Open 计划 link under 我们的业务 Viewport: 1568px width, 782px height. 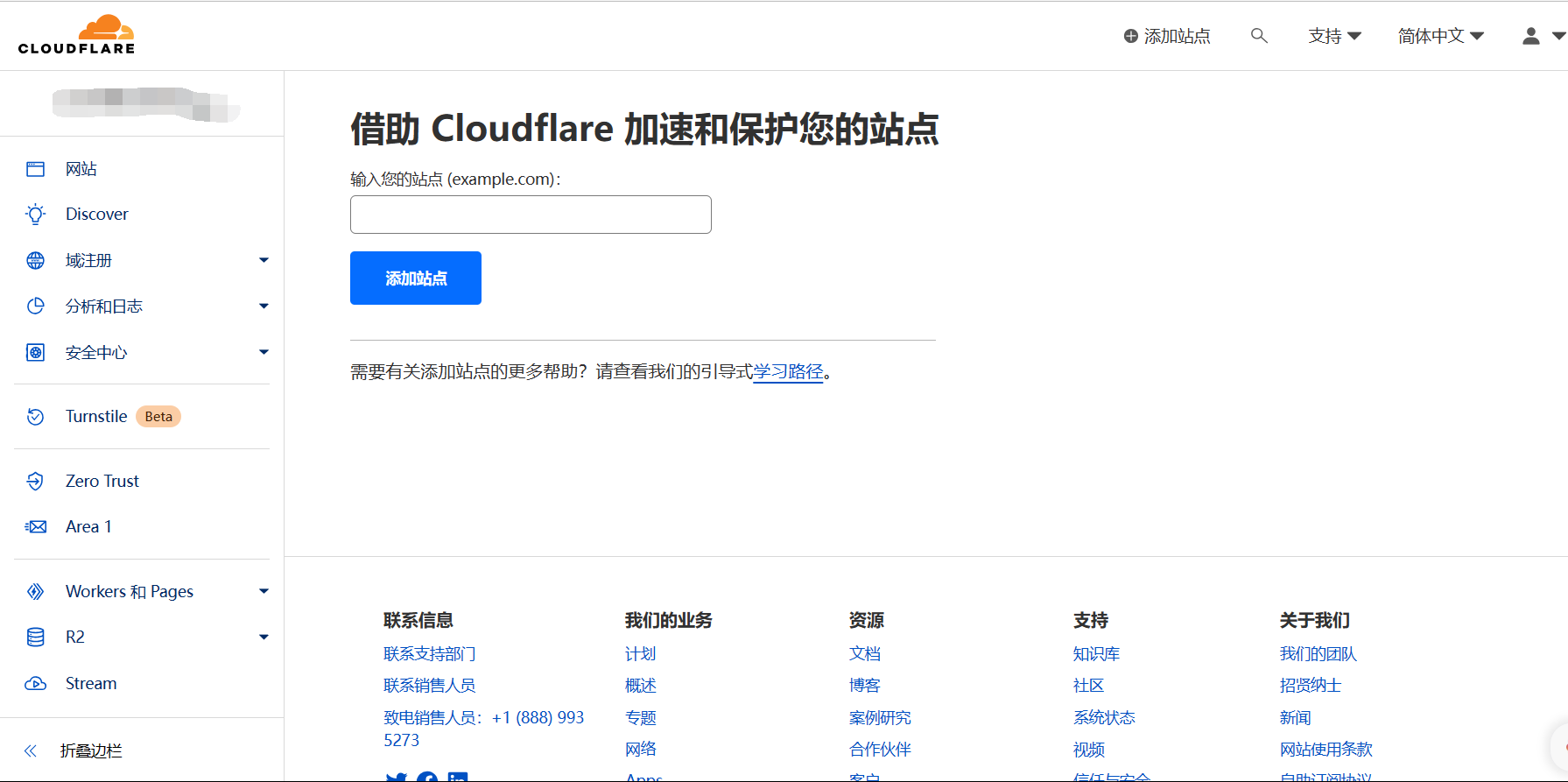tap(641, 654)
